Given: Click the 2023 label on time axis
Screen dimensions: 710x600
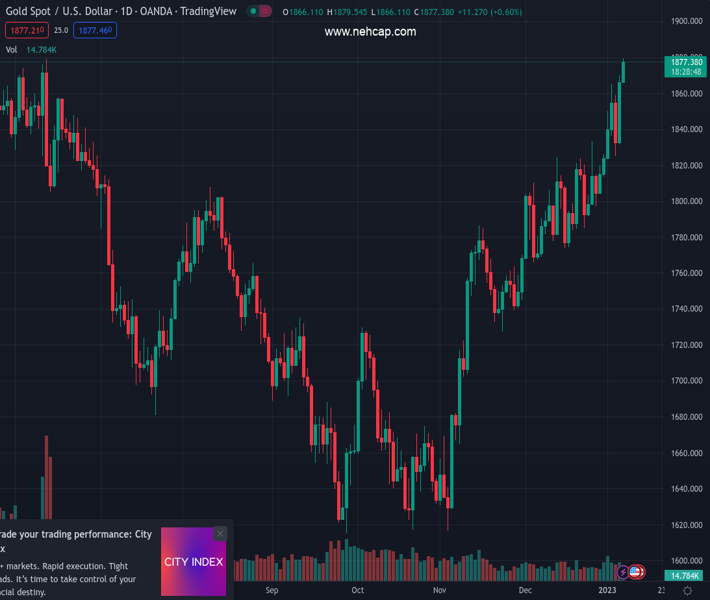Looking at the screenshot, I should tap(608, 591).
